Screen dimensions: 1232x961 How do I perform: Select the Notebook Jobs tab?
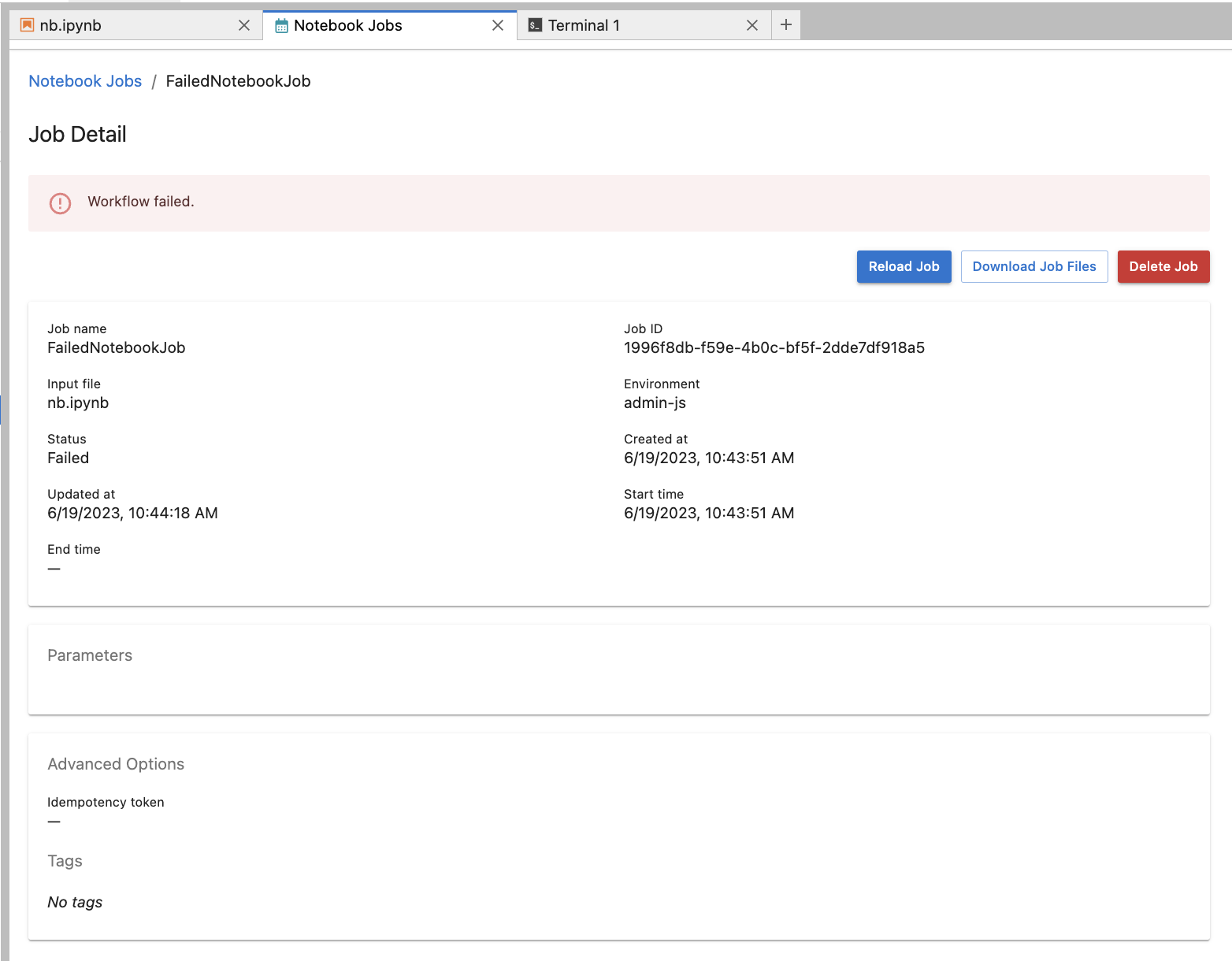[347, 24]
